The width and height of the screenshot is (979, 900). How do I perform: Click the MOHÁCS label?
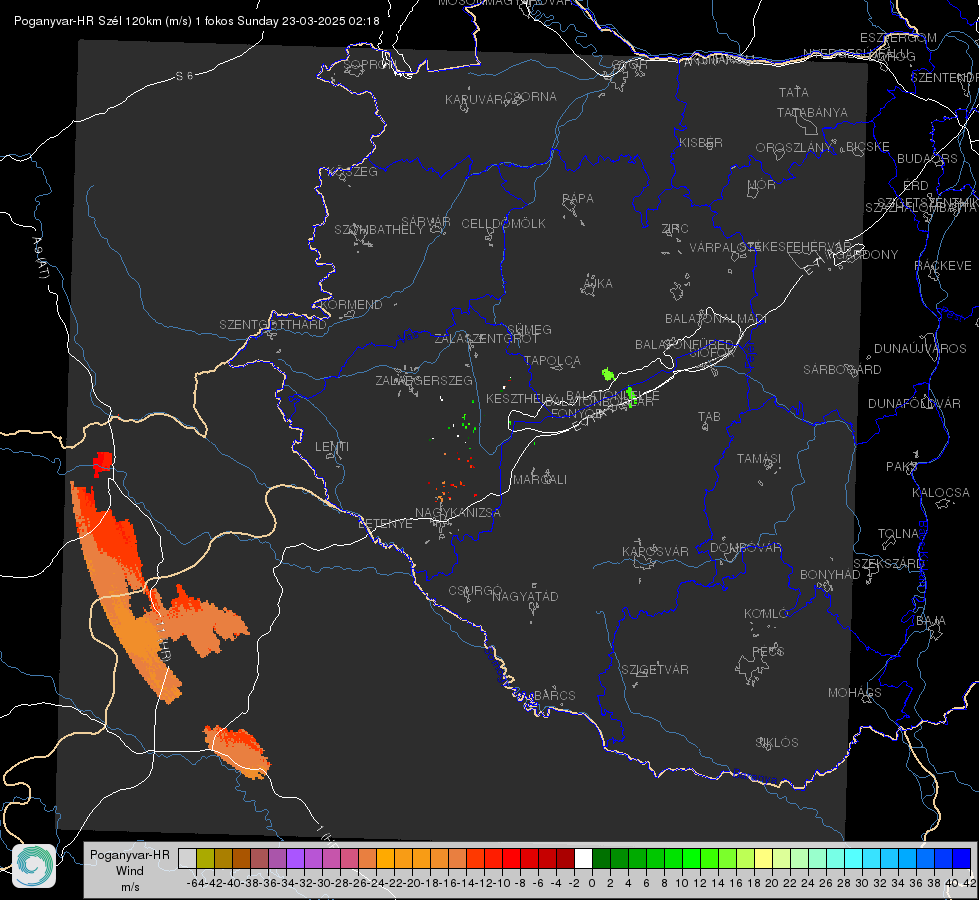click(855, 693)
